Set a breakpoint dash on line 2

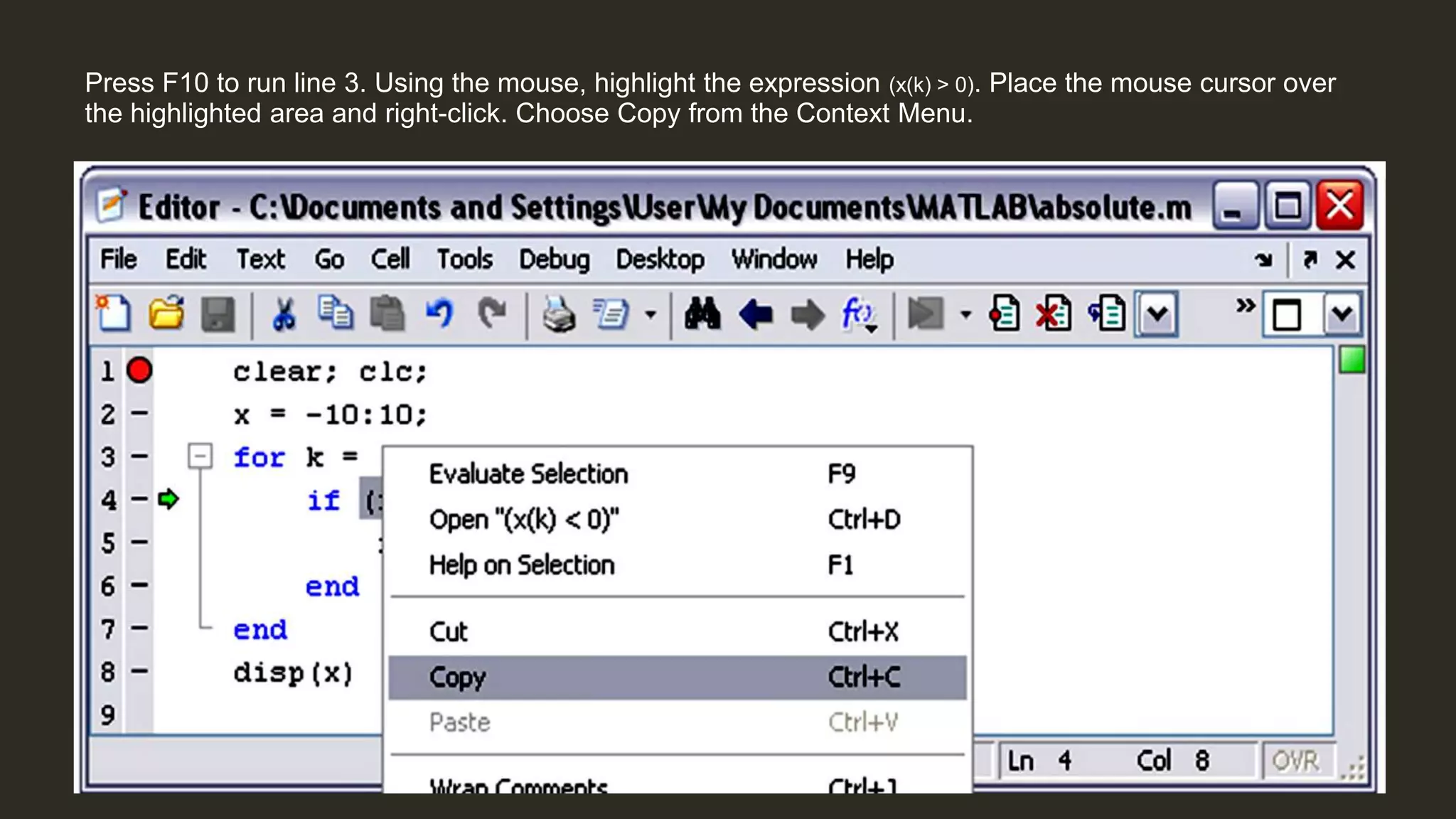point(139,413)
